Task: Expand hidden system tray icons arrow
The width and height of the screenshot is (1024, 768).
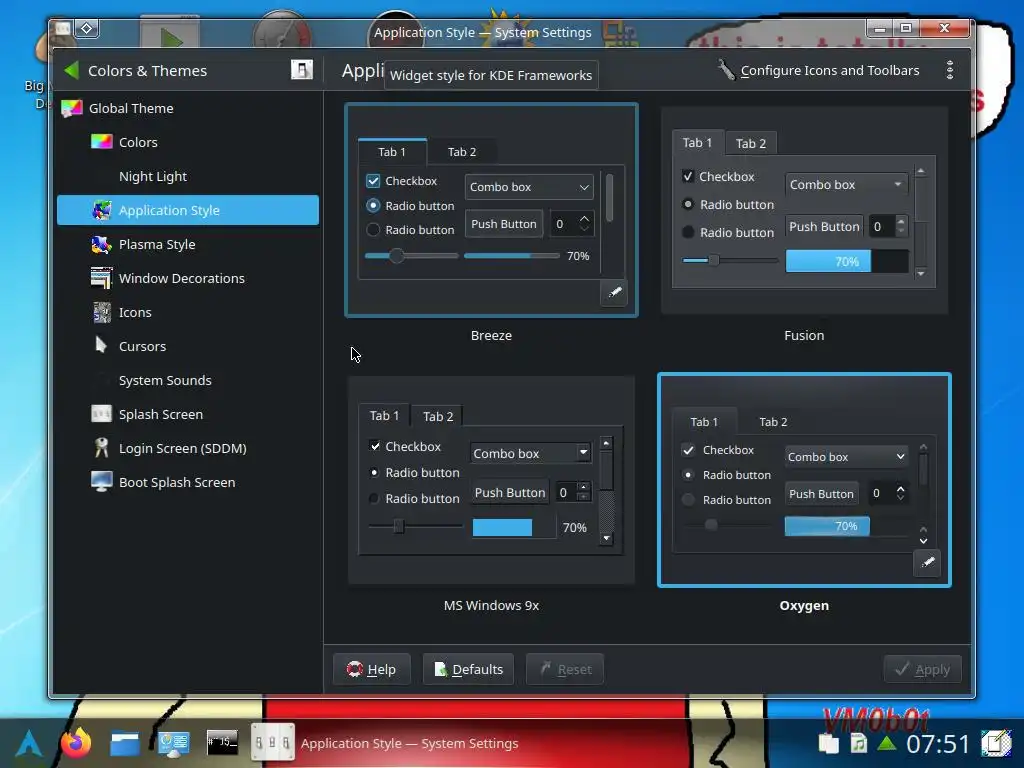Action: pyautogui.click(x=886, y=743)
